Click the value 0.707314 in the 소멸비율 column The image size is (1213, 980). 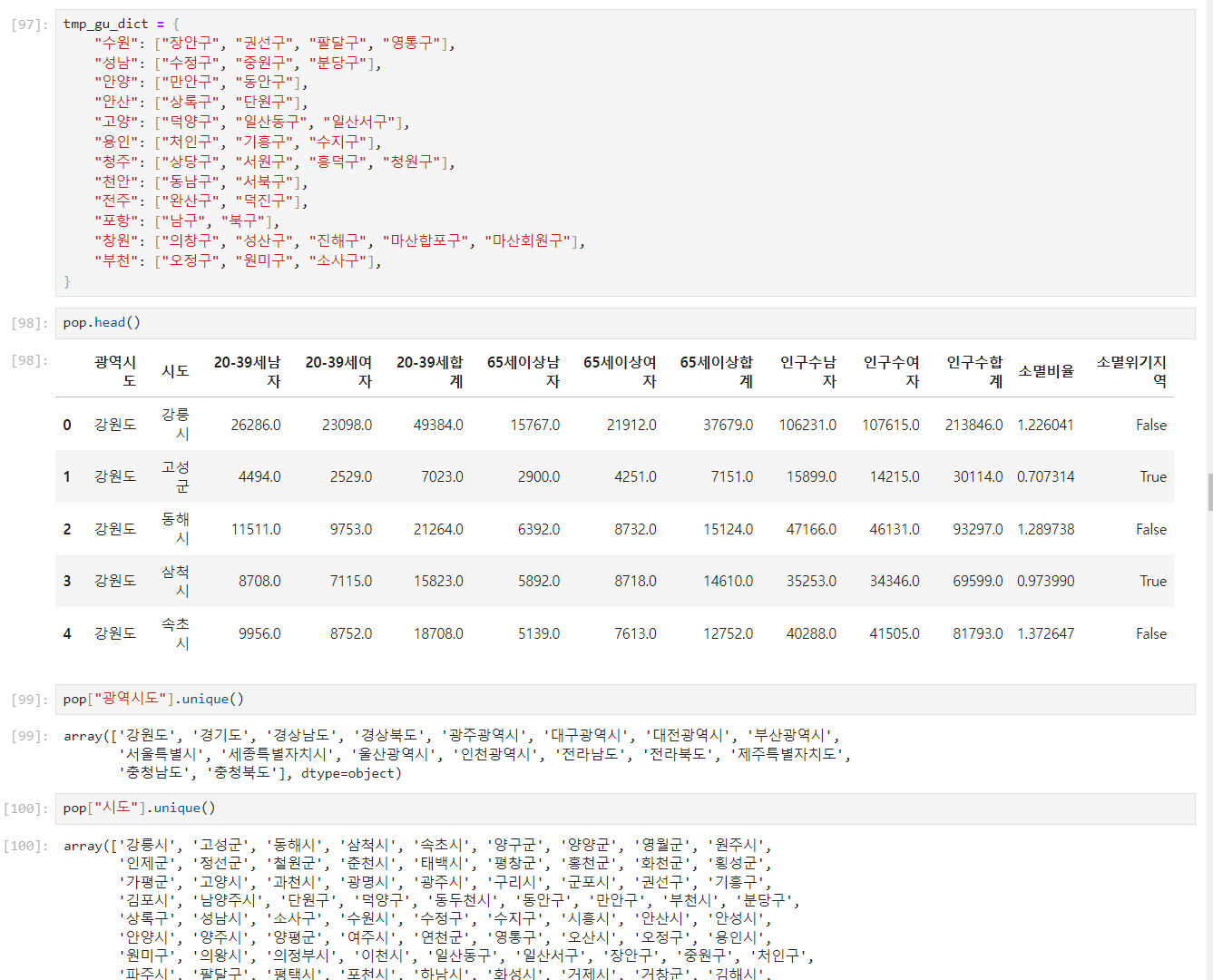coord(1045,476)
